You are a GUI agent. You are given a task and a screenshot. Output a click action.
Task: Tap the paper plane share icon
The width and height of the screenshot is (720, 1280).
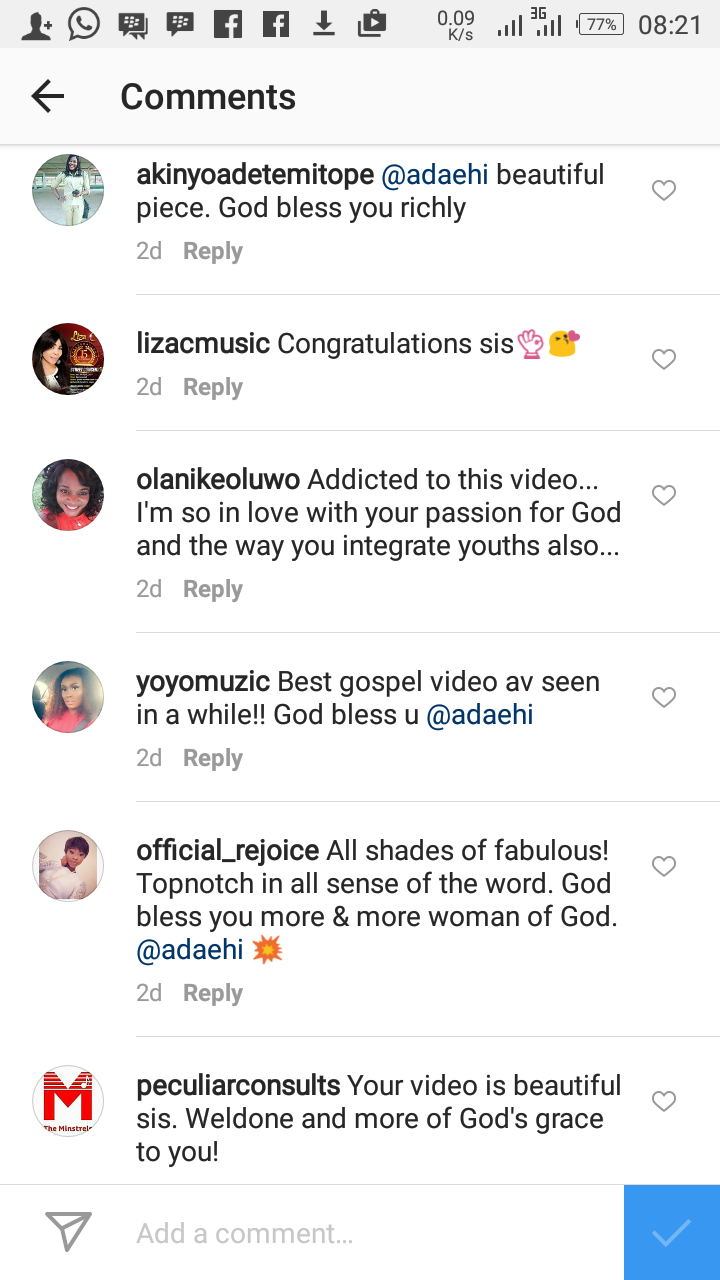[69, 1232]
